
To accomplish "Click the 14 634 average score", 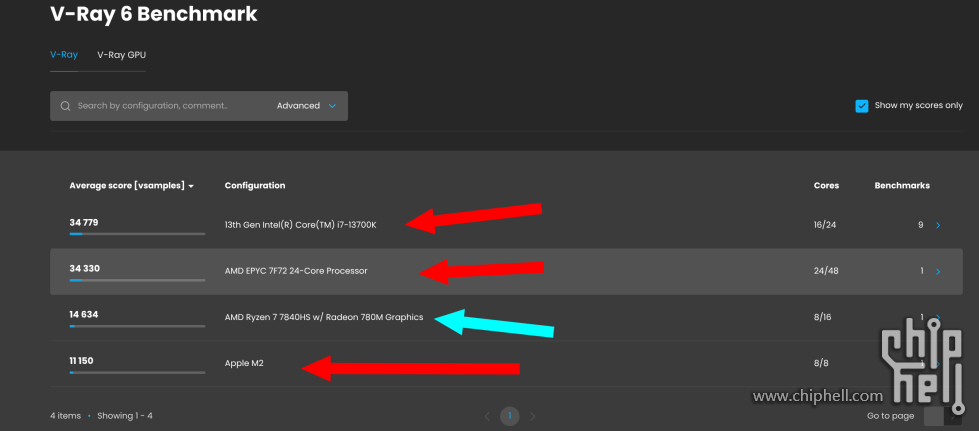I will click(x=84, y=314).
